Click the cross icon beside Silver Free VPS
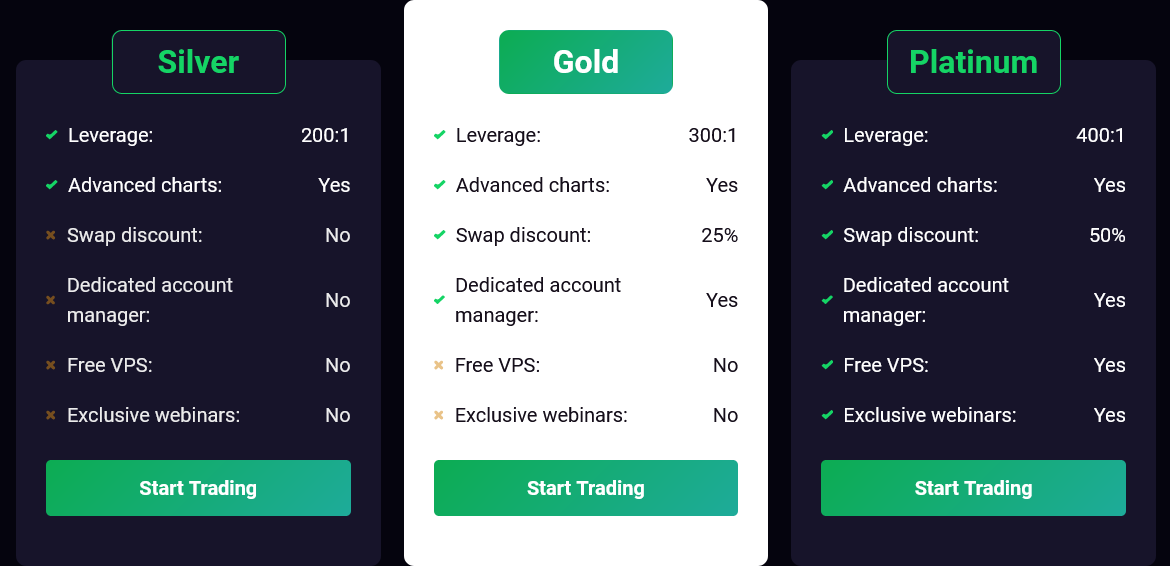Screen dimensions: 1170x566 tap(51, 365)
